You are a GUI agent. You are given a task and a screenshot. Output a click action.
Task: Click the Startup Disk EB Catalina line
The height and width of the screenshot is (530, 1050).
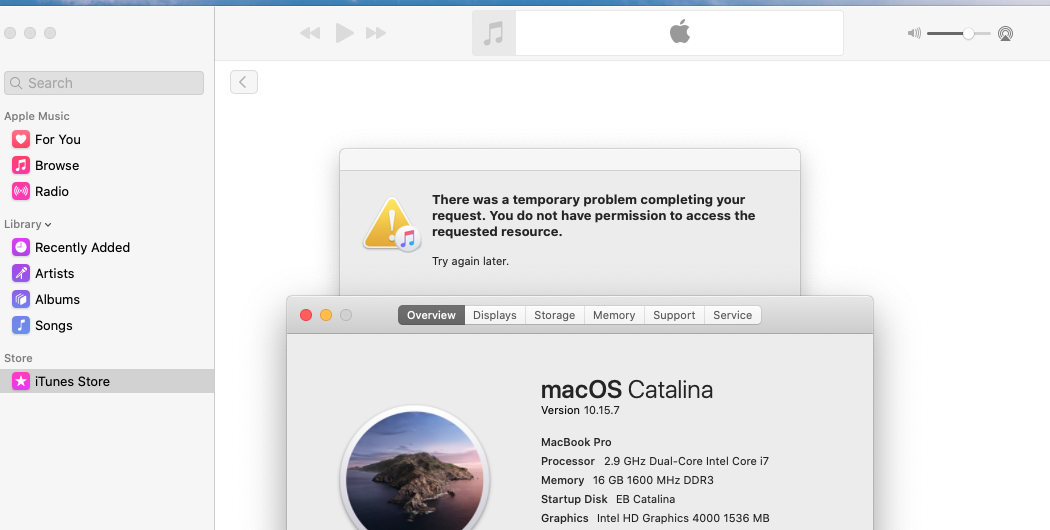[x=608, y=499]
